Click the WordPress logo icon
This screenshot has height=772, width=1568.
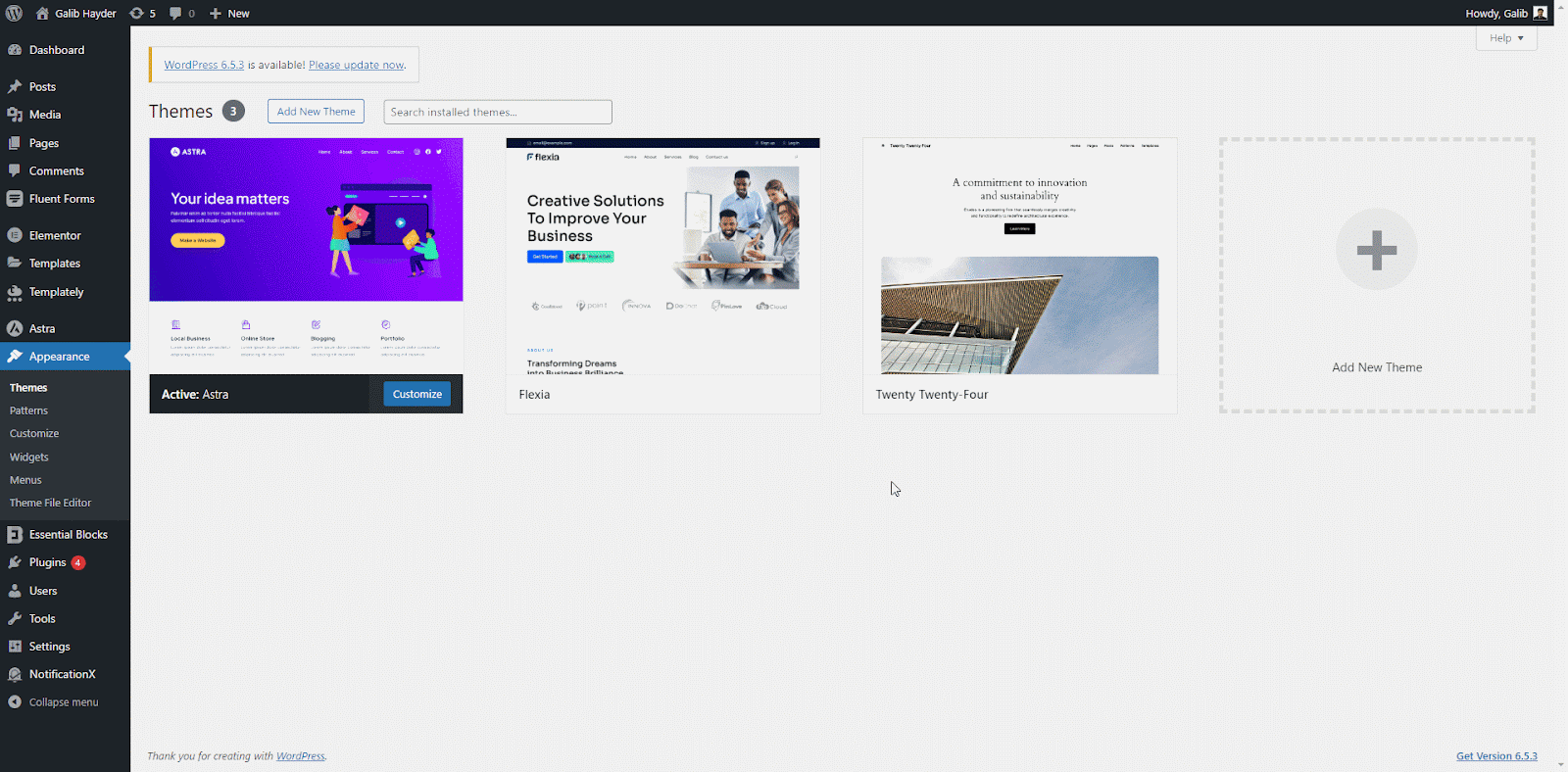pyautogui.click(x=14, y=13)
